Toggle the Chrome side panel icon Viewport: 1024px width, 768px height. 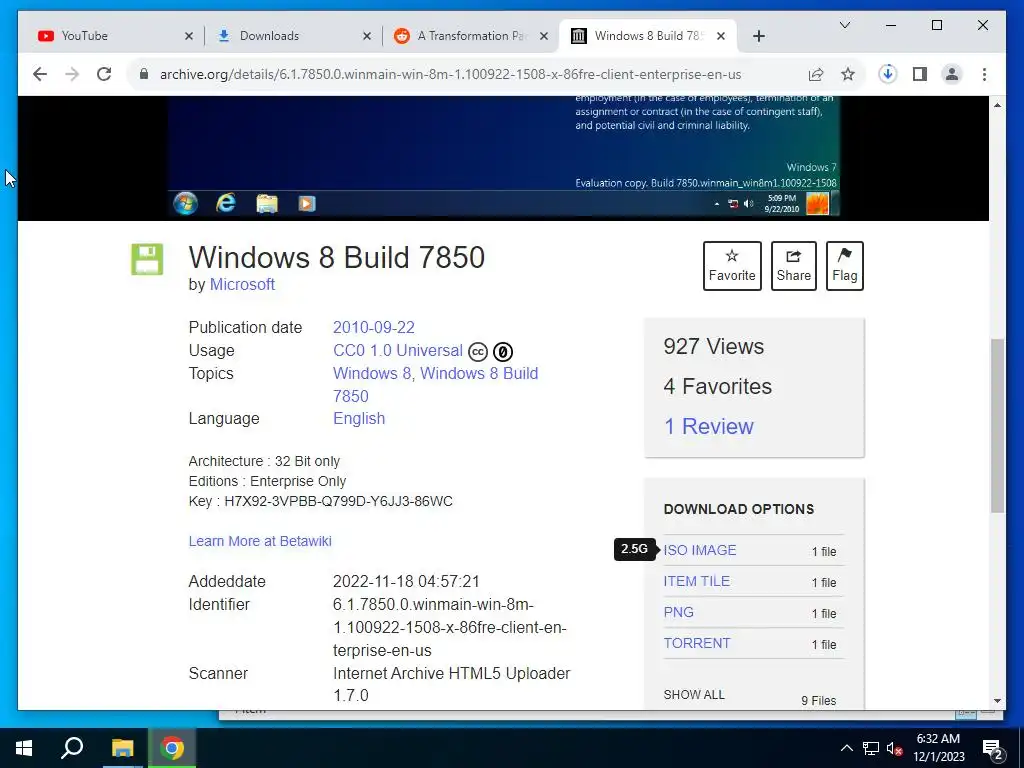(920, 74)
